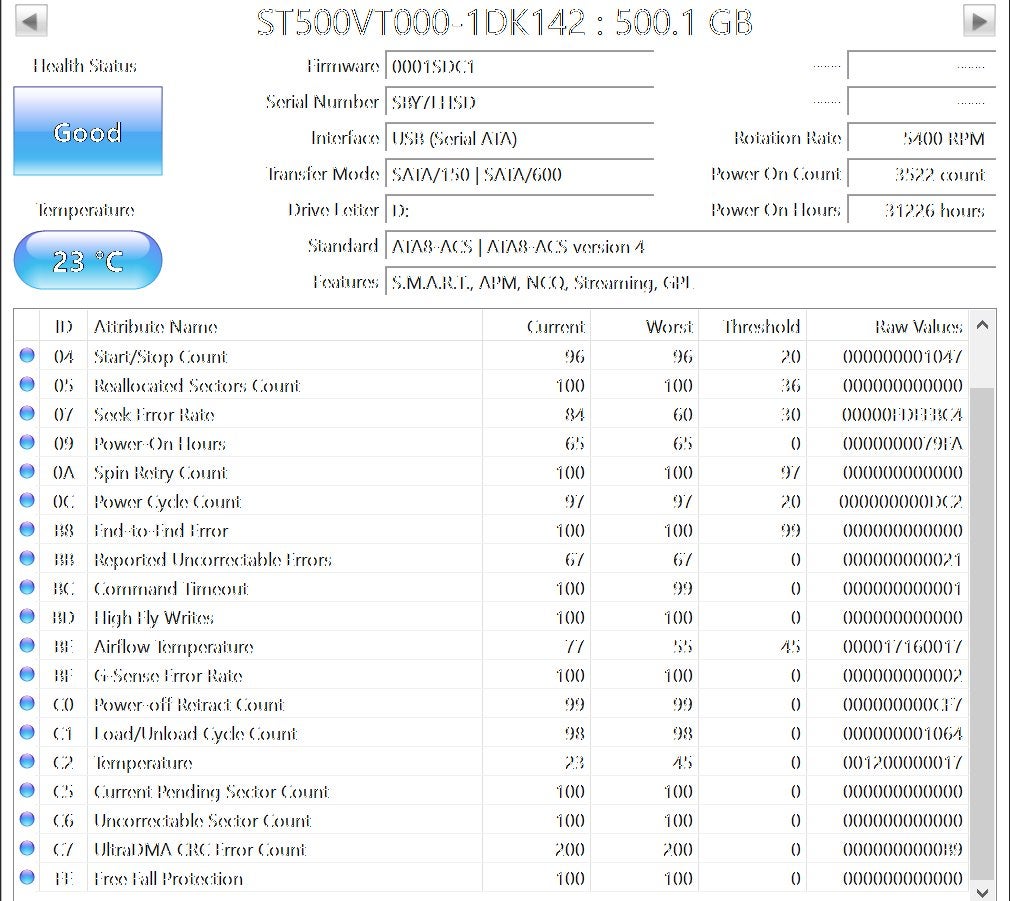The height and width of the screenshot is (901, 1010).
Task: Select the Load/Unload Cycle Count name
Action: (x=195, y=734)
